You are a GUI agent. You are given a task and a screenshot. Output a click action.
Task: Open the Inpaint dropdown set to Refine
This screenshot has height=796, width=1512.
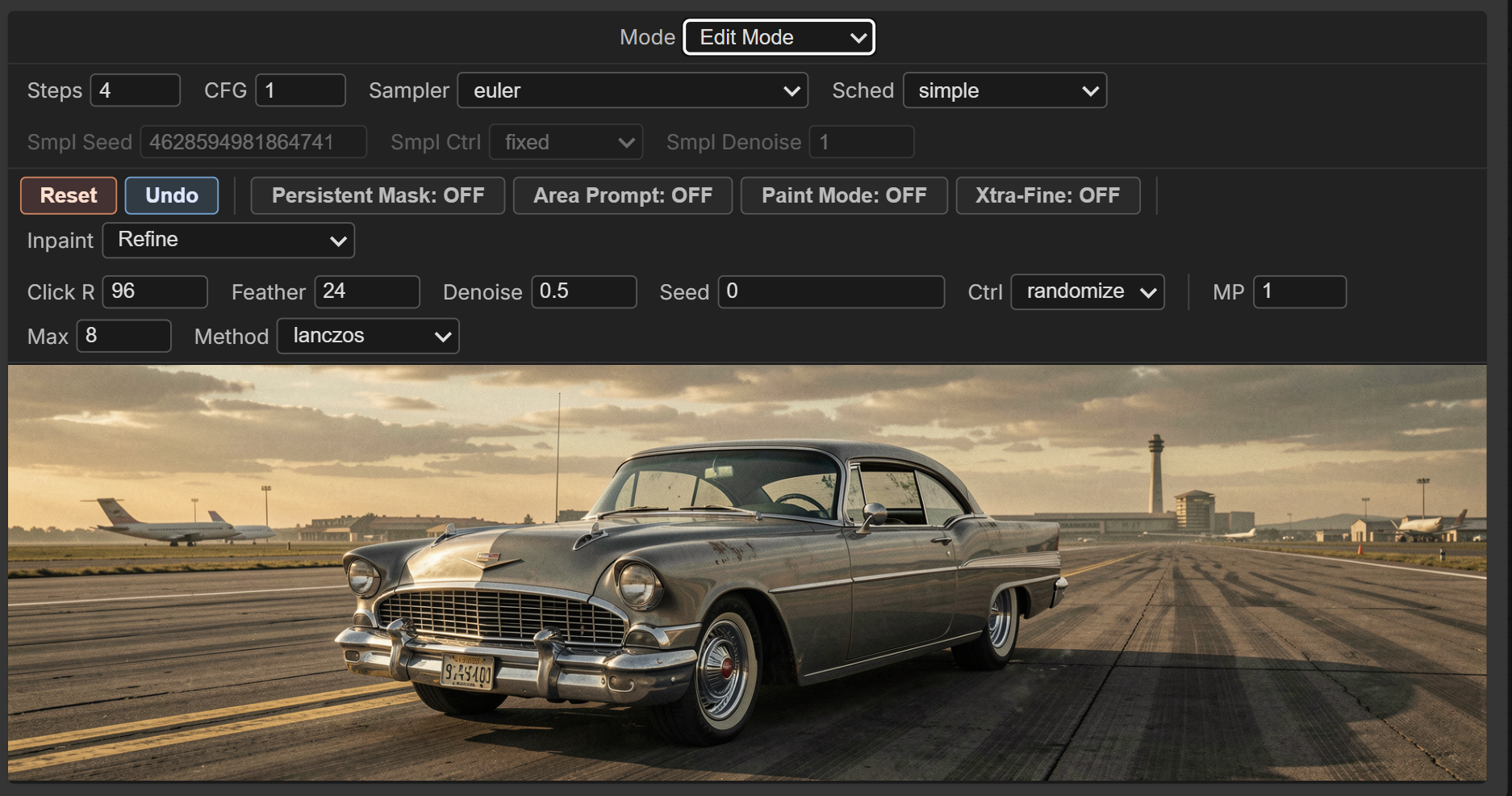point(228,241)
